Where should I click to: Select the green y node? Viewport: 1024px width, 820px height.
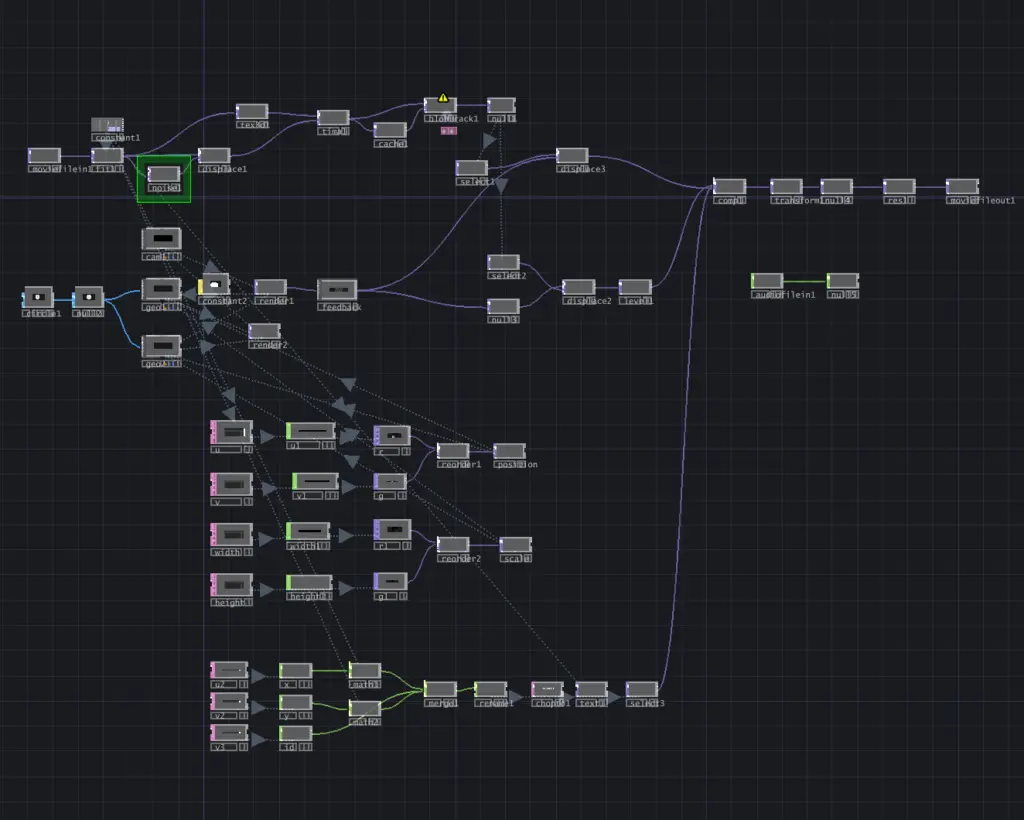point(296,702)
